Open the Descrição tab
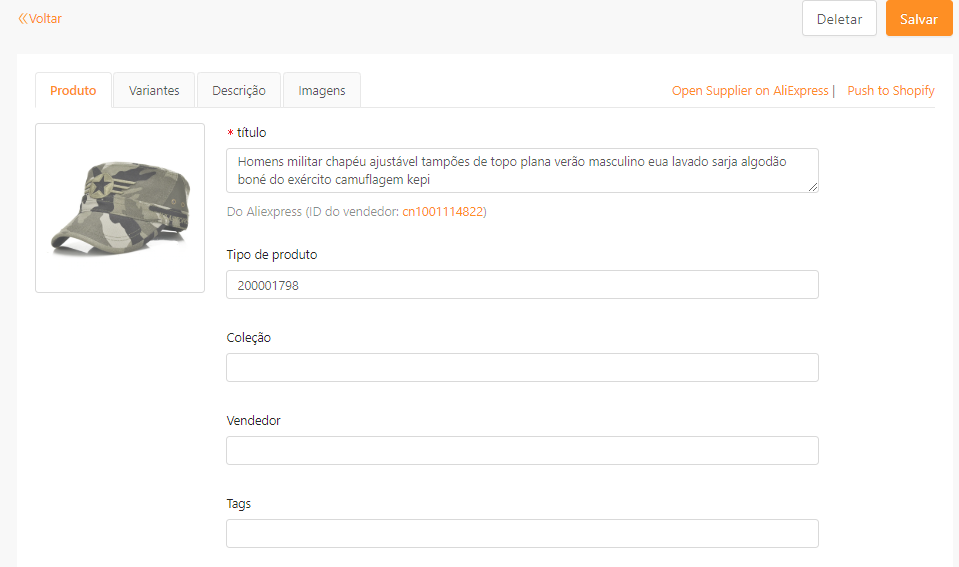 pyautogui.click(x=239, y=91)
